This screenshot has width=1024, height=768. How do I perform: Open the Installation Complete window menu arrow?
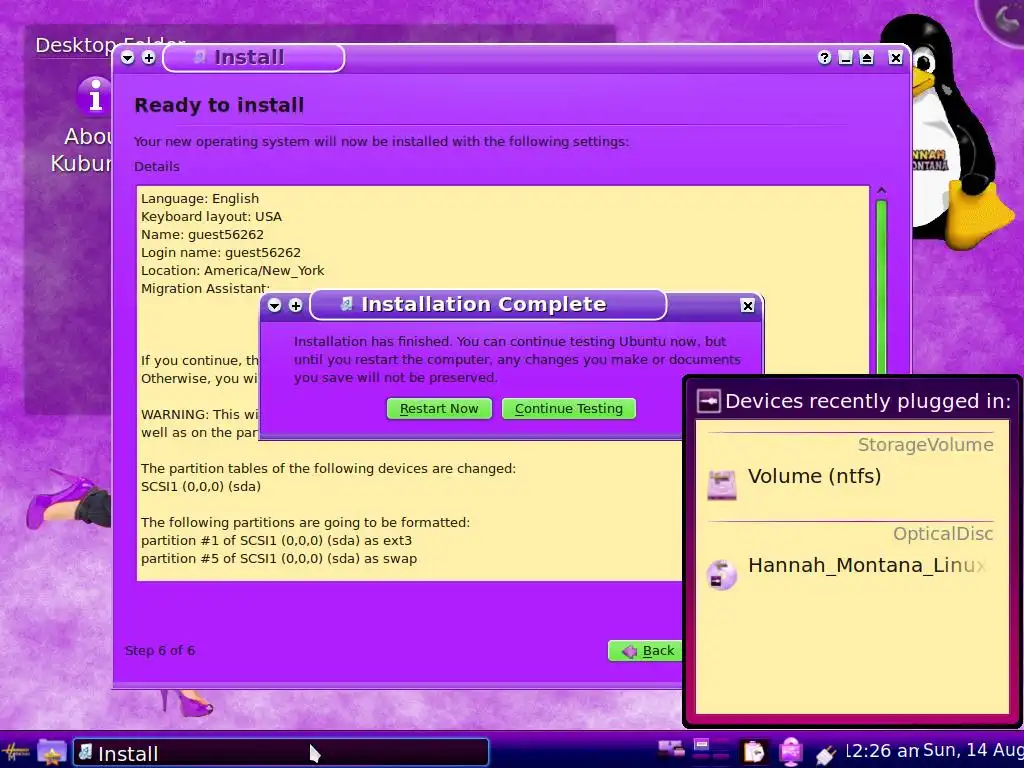click(274, 306)
